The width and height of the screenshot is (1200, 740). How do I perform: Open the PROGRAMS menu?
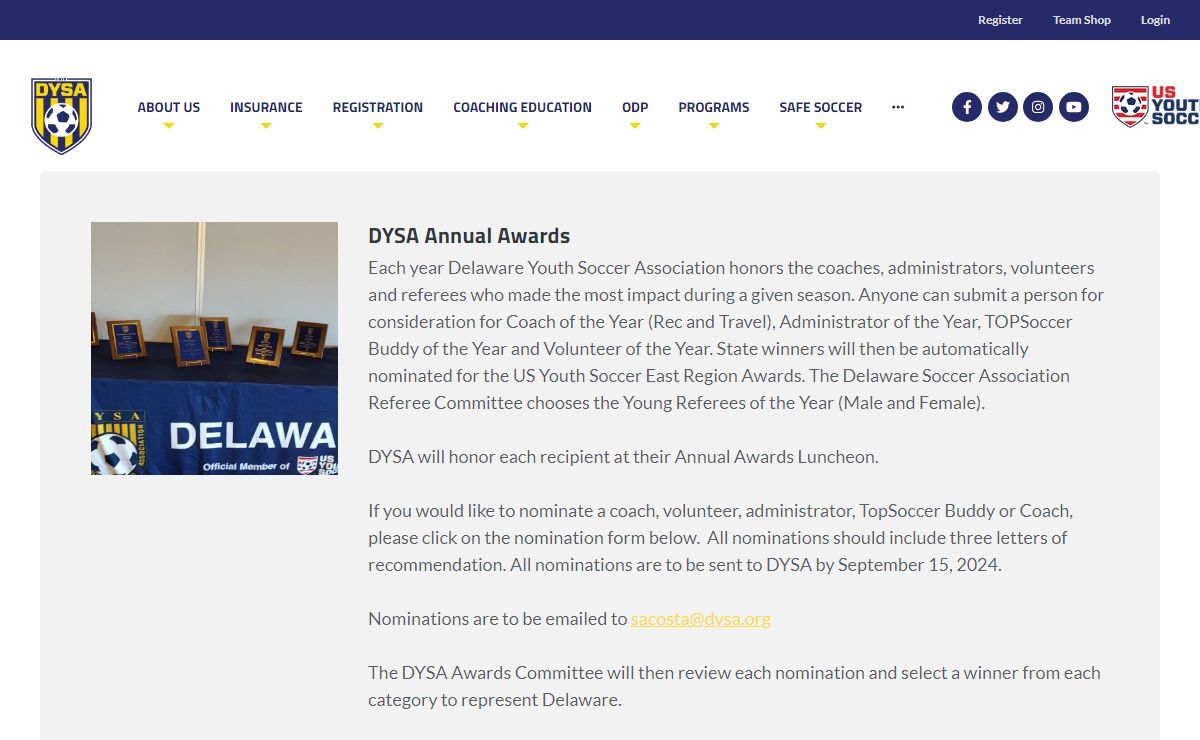point(714,107)
